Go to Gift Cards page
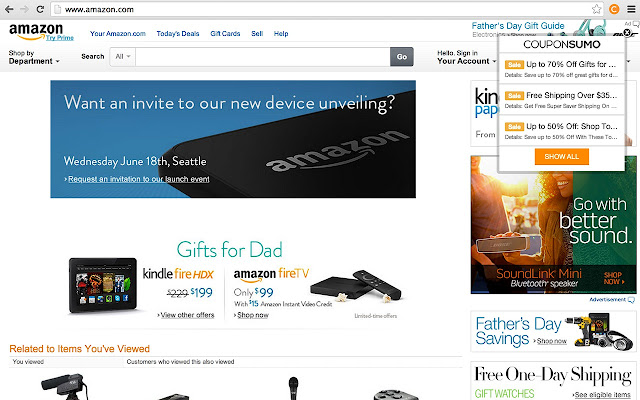 (225, 33)
